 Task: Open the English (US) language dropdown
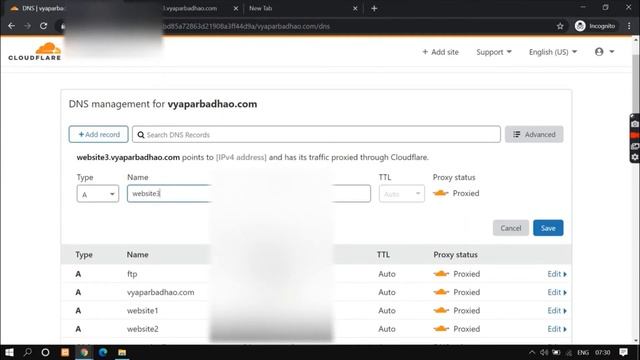(x=553, y=52)
